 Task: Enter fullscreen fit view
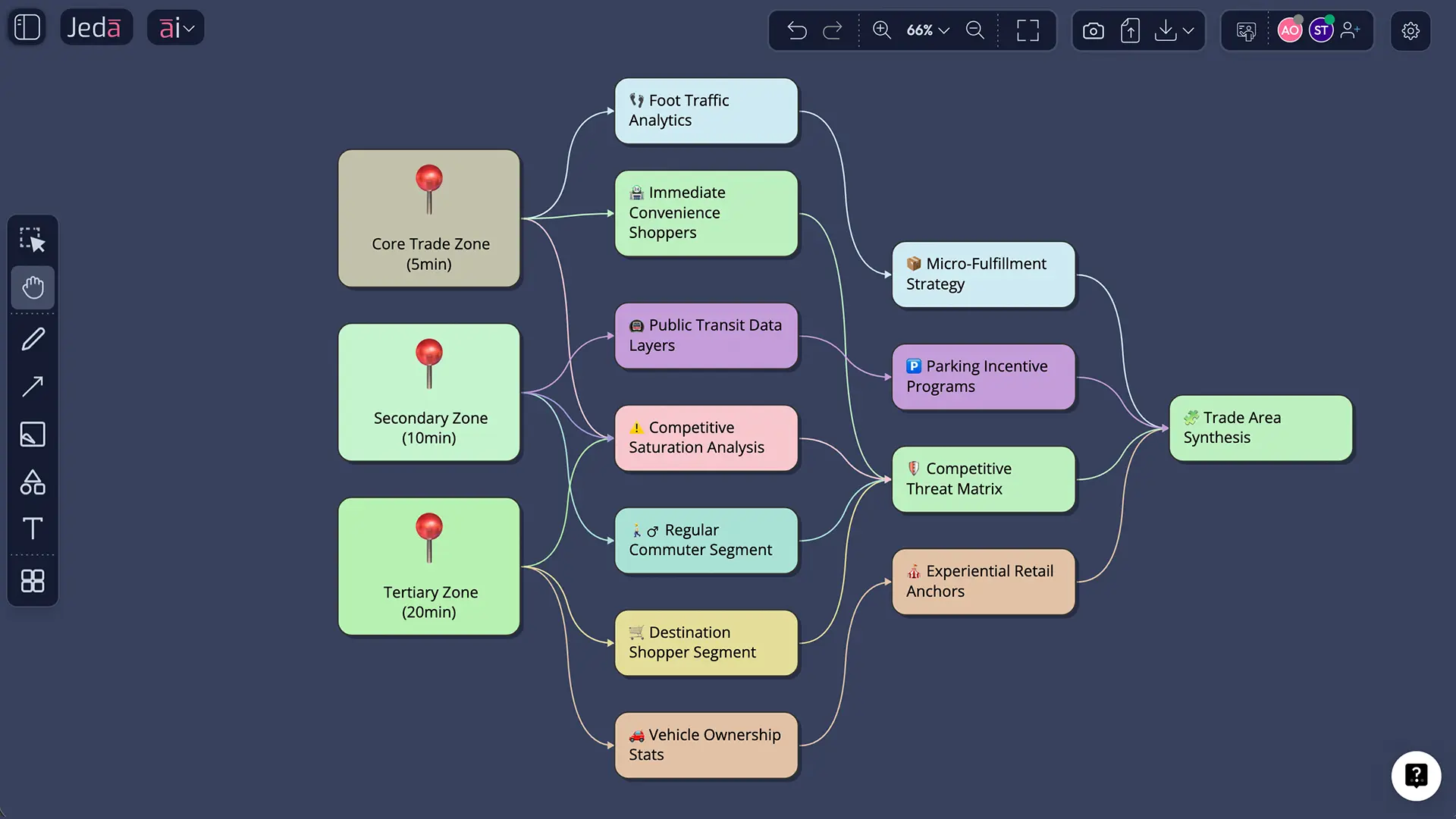click(1028, 30)
